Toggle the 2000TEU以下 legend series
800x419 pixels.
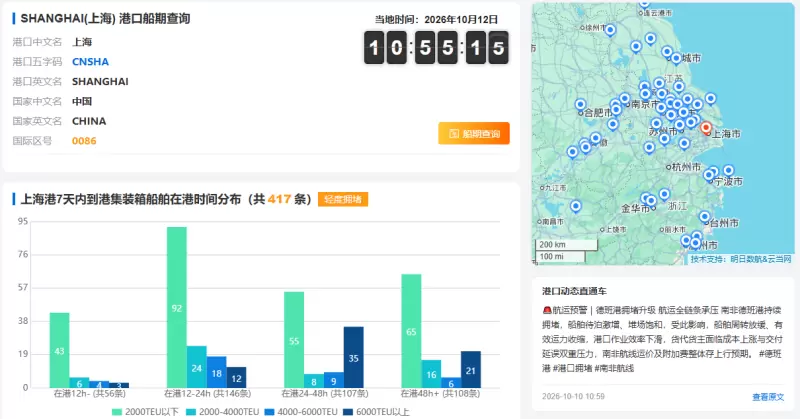pos(145,412)
